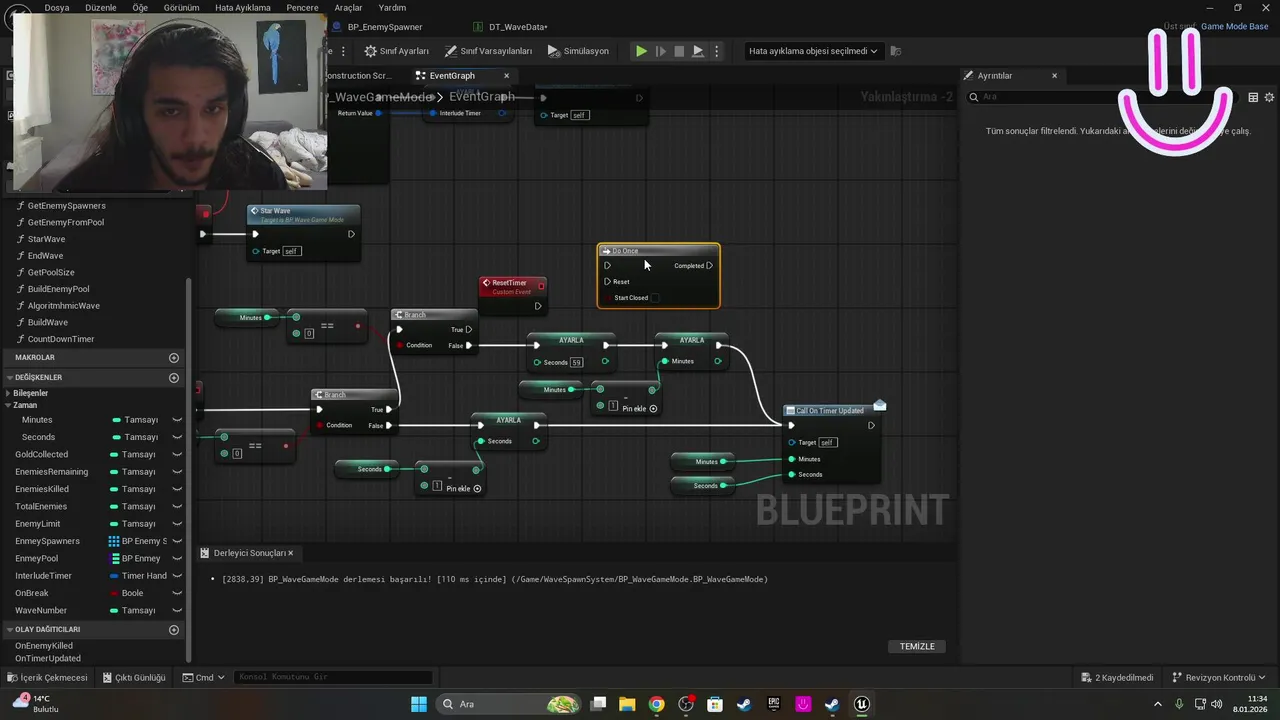Screen dimensions: 1280x720
Task: Collapse the DEĞİŞKENLER section
Action: (x=10, y=378)
